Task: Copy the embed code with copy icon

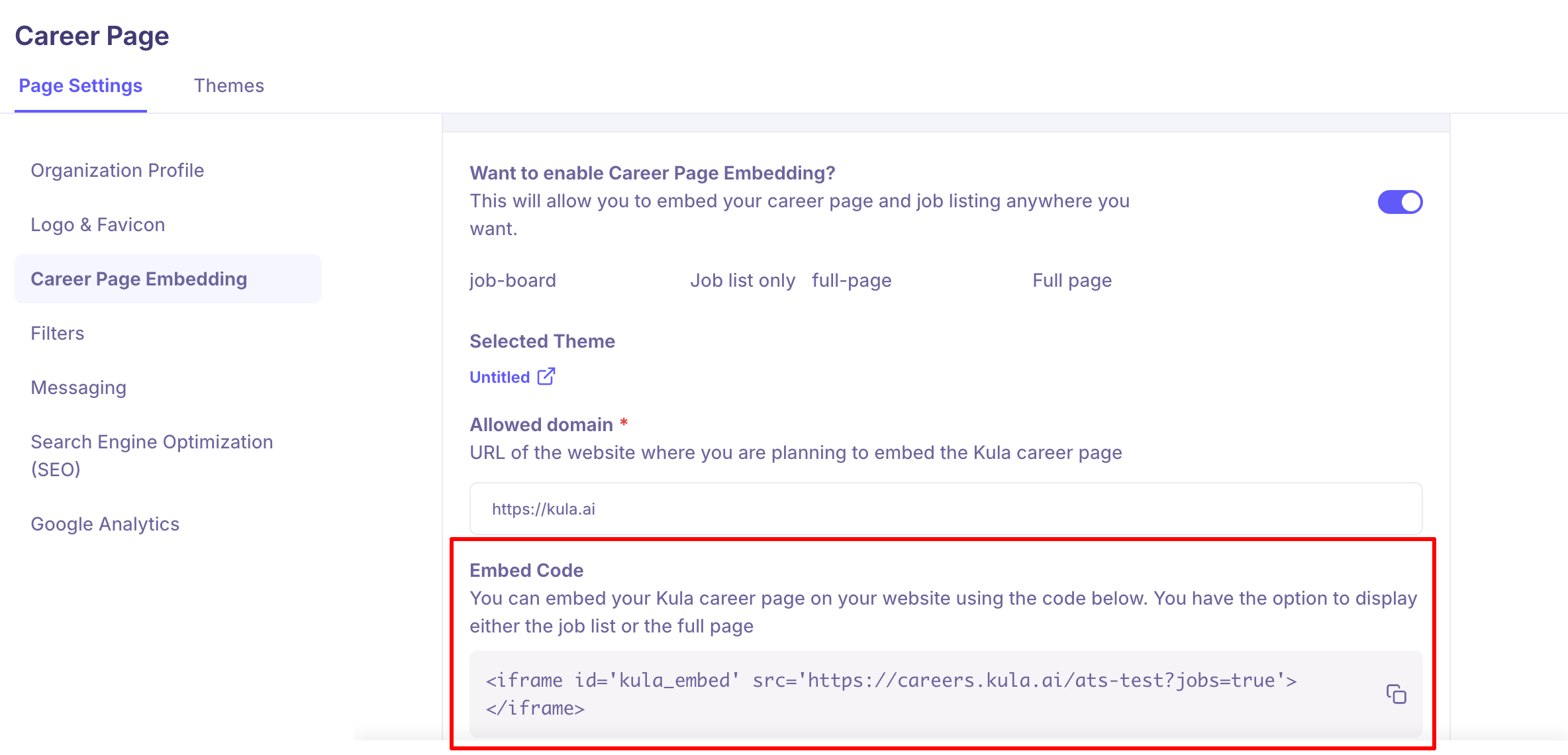Action: (x=1396, y=694)
